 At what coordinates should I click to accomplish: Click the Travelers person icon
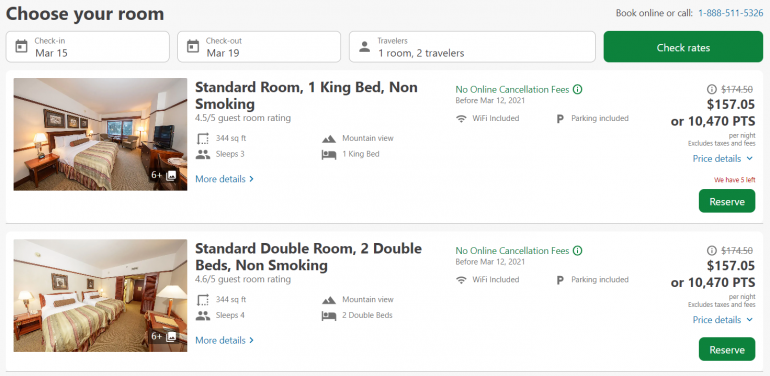364,47
